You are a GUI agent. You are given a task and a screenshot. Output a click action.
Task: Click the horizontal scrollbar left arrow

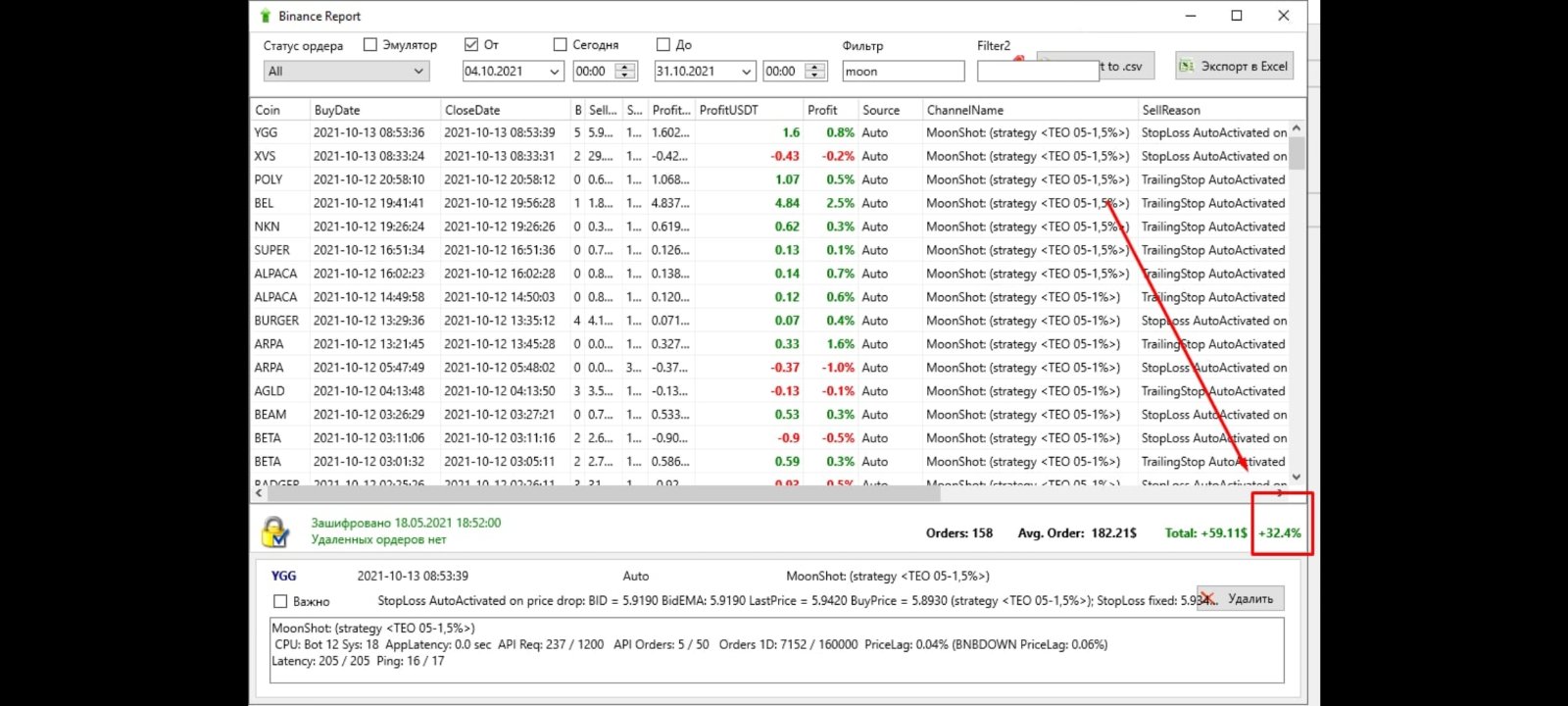point(259,493)
